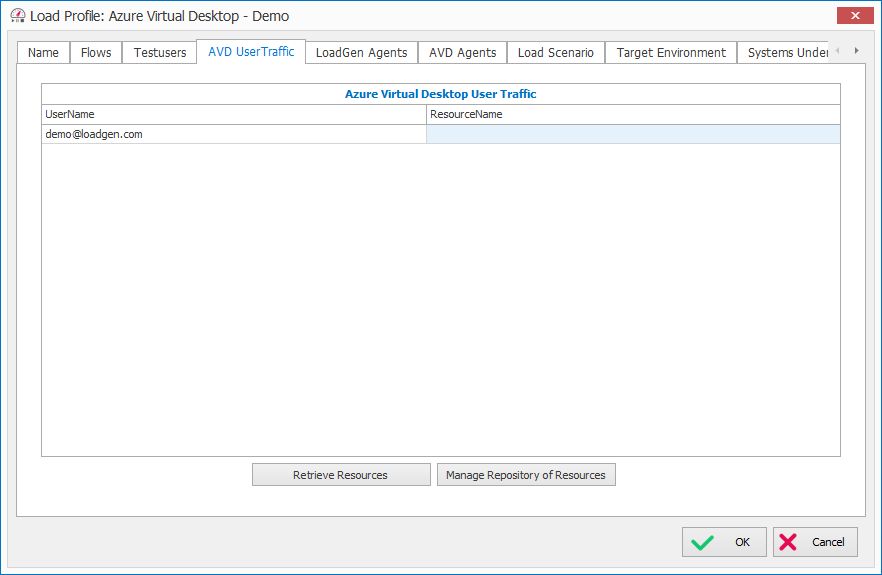Select the AVD UserTraffic tab

tap(251, 52)
